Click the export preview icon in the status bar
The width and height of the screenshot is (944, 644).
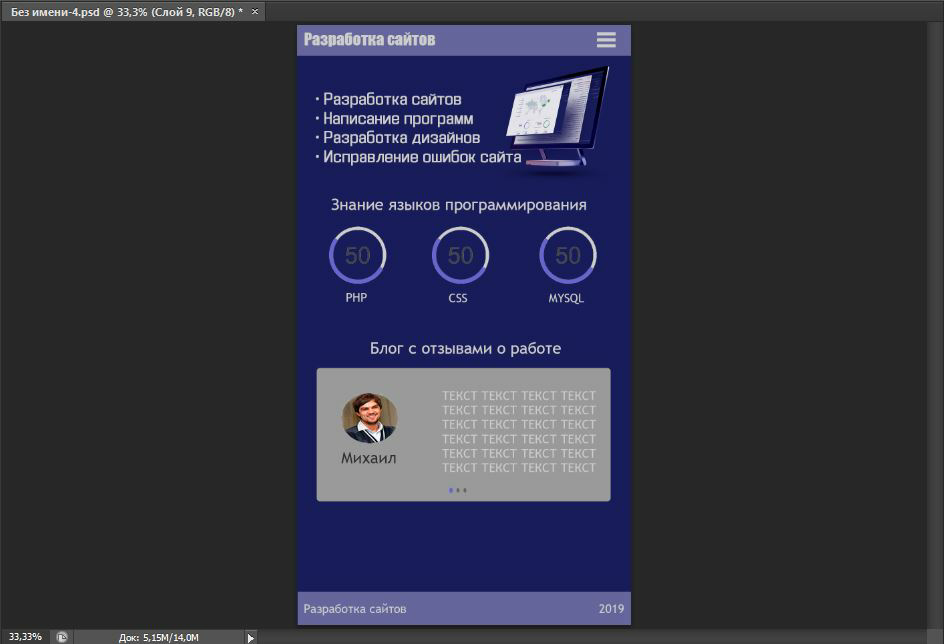(x=62, y=637)
